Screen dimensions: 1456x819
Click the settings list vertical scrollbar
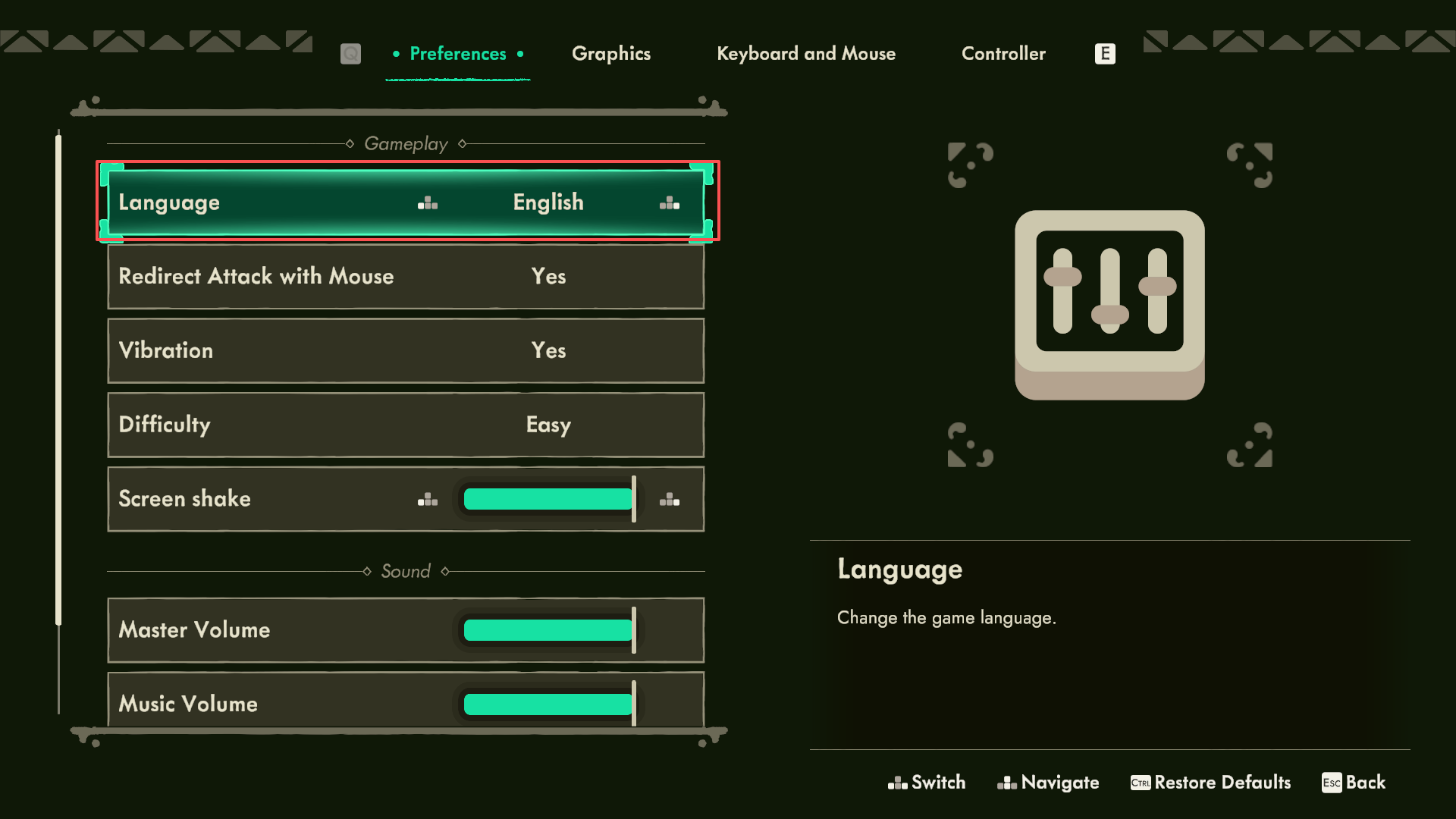tap(58, 379)
